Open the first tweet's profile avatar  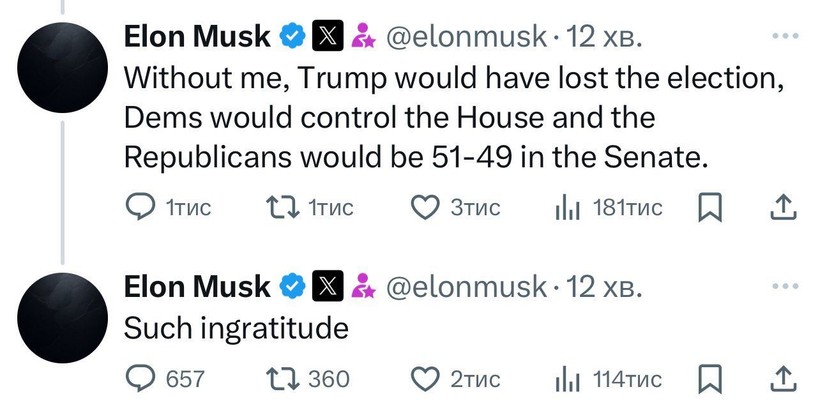pyautogui.click(x=64, y=62)
